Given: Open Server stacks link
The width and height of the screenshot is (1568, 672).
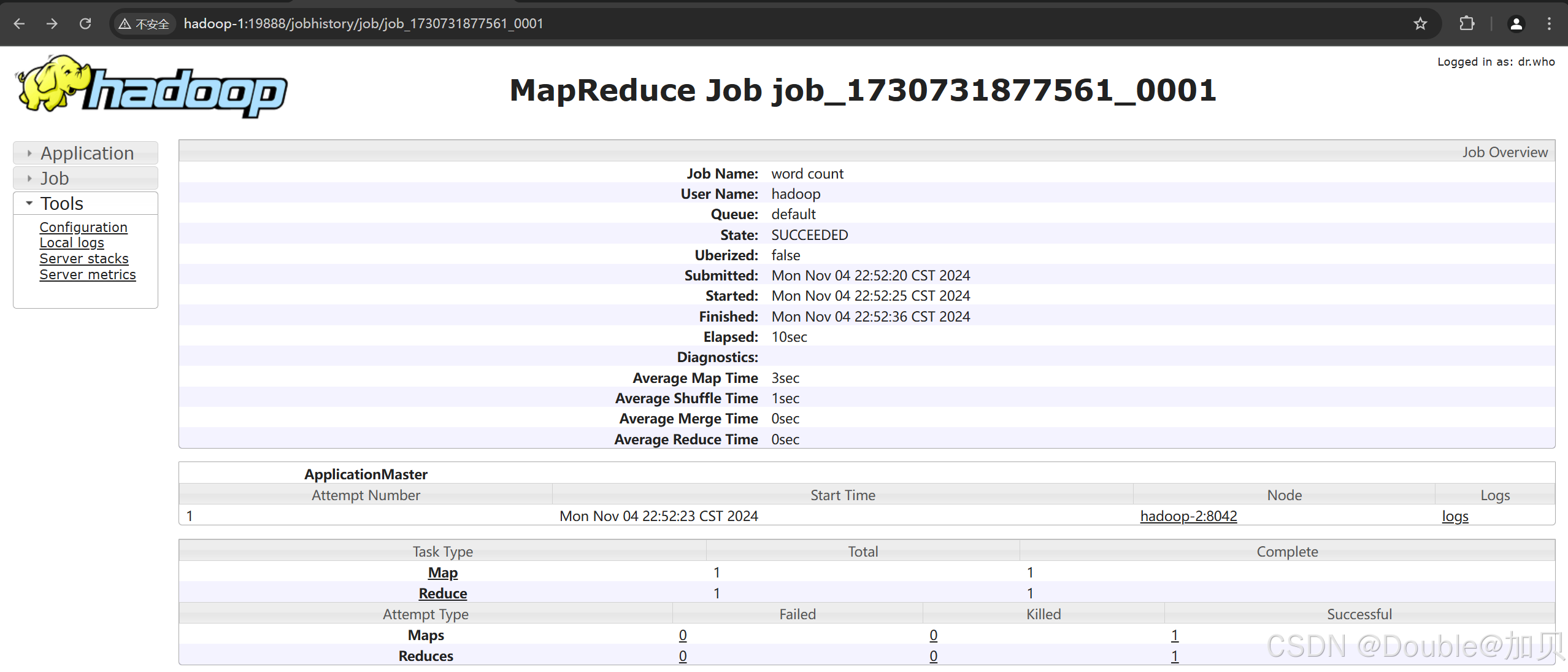Looking at the screenshot, I should tap(84, 258).
